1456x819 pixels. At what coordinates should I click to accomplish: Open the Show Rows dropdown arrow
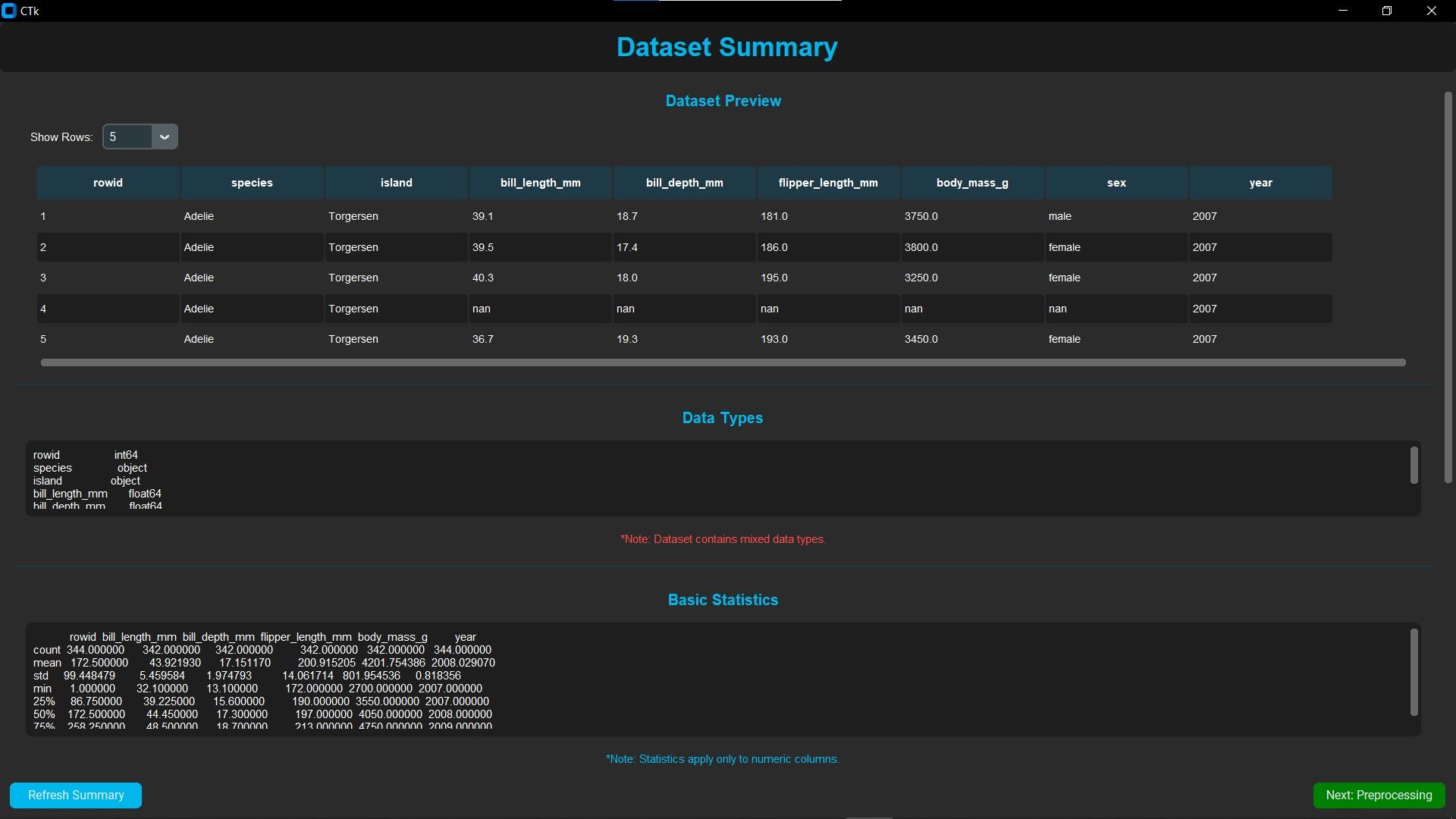pos(165,137)
